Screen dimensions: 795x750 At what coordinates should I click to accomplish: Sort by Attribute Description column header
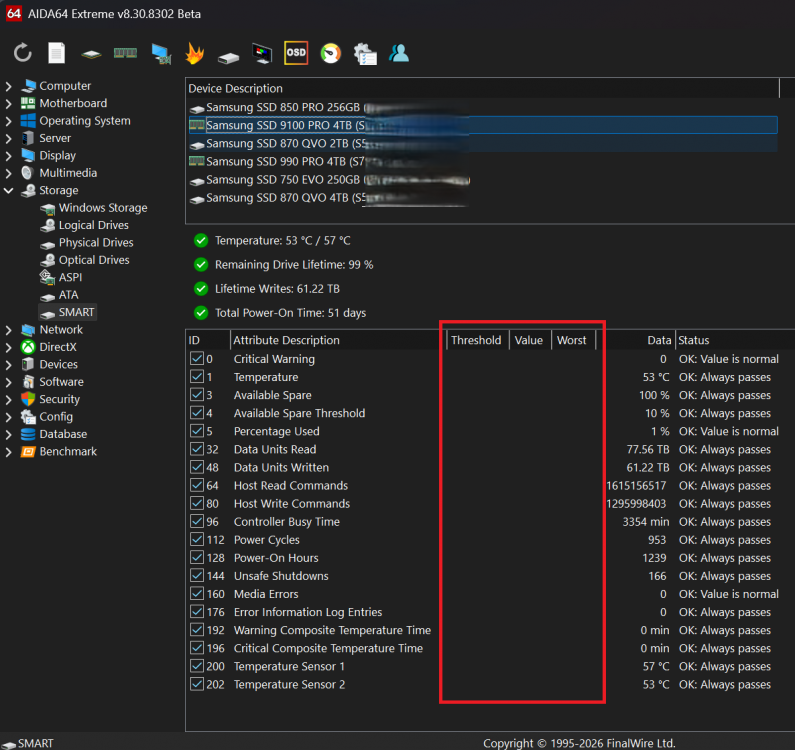point(338,340)
